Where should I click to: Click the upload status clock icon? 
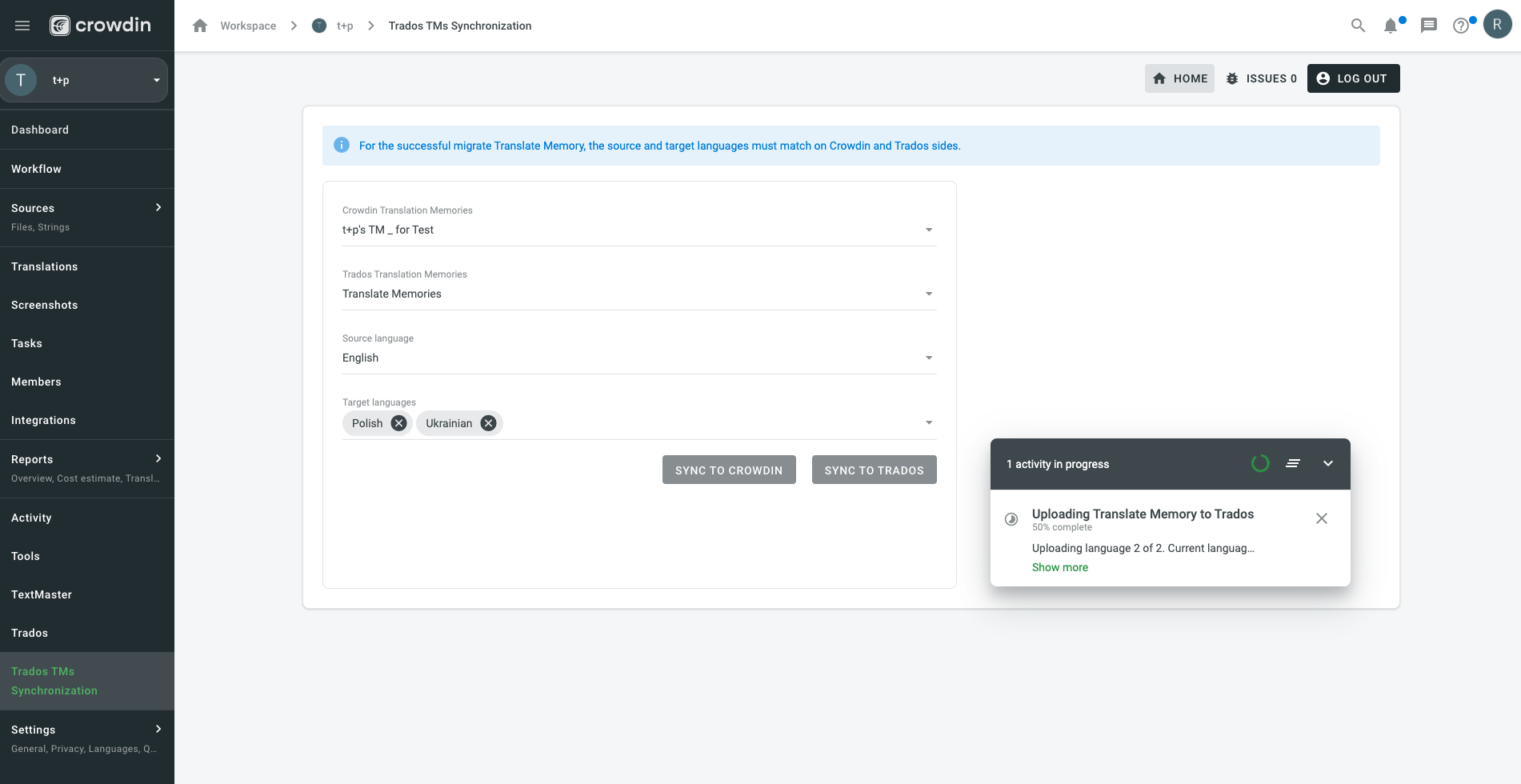[x=1011, y=519]
